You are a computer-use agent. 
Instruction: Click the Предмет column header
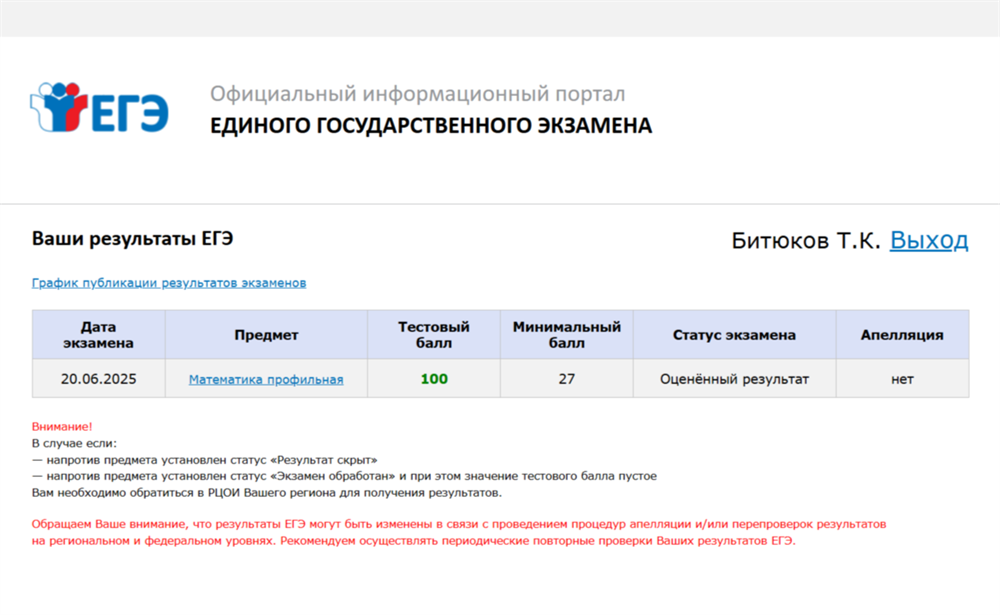266,335
